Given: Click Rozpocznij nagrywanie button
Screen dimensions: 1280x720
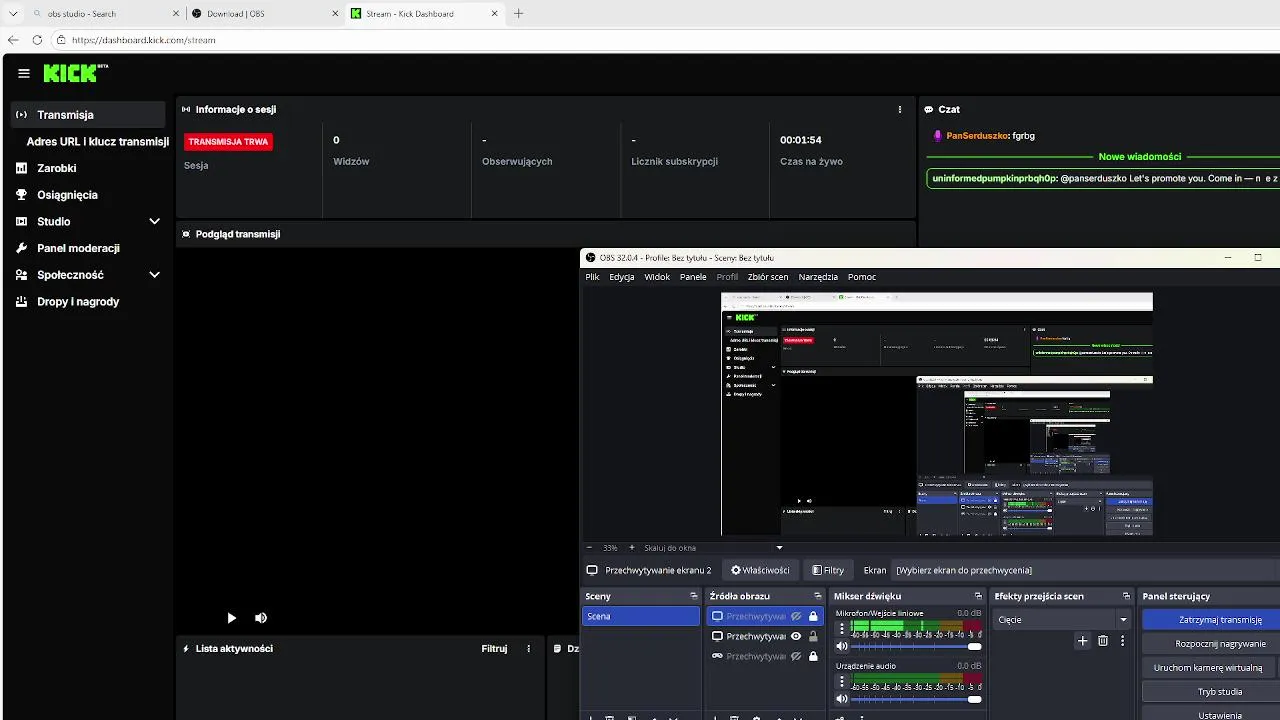Looking at the screenshot, I should 1211,644.
